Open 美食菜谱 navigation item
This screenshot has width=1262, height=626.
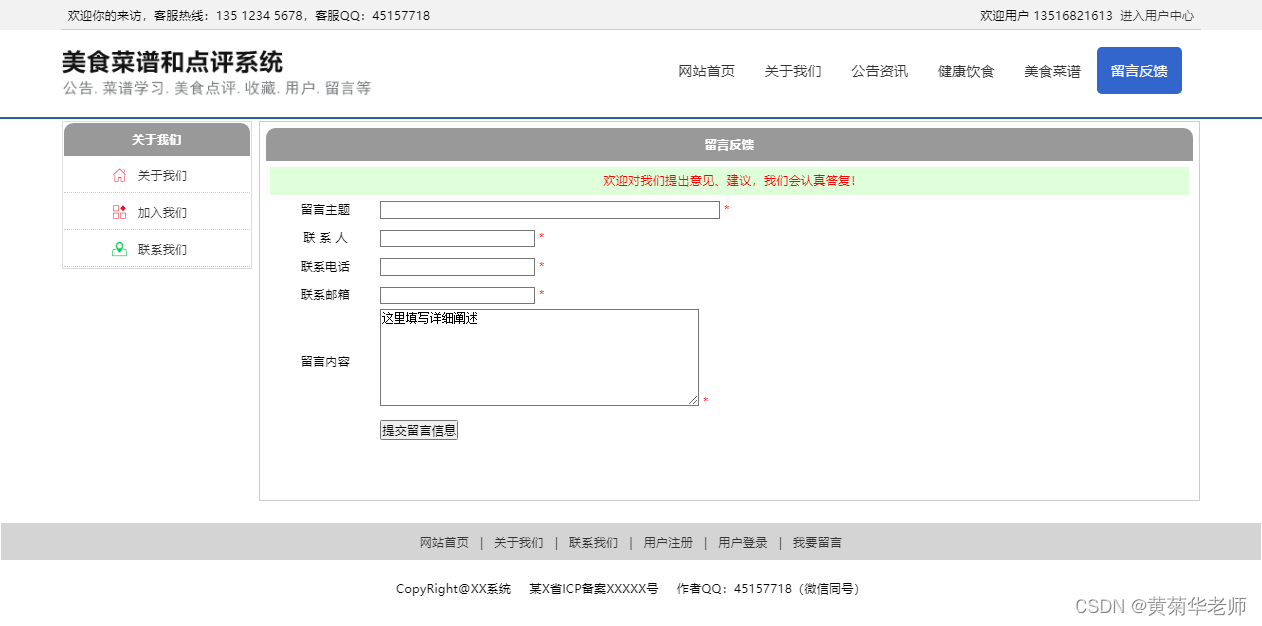click(1052, 71)
